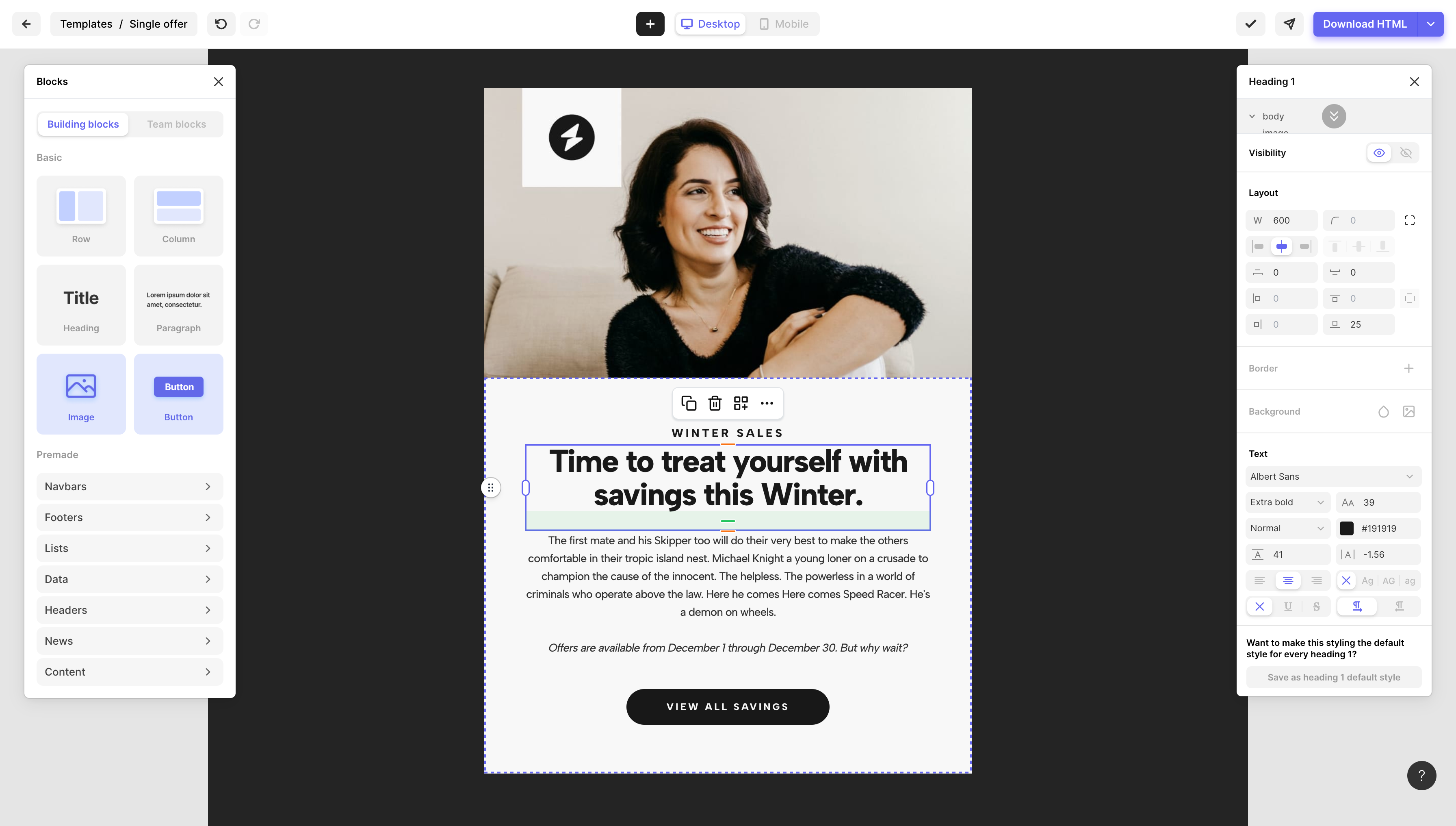Open the Extra bold weight dropdown
Image resolution: width=1456 pixels, height=826 pixels.
coord(1287,502)
